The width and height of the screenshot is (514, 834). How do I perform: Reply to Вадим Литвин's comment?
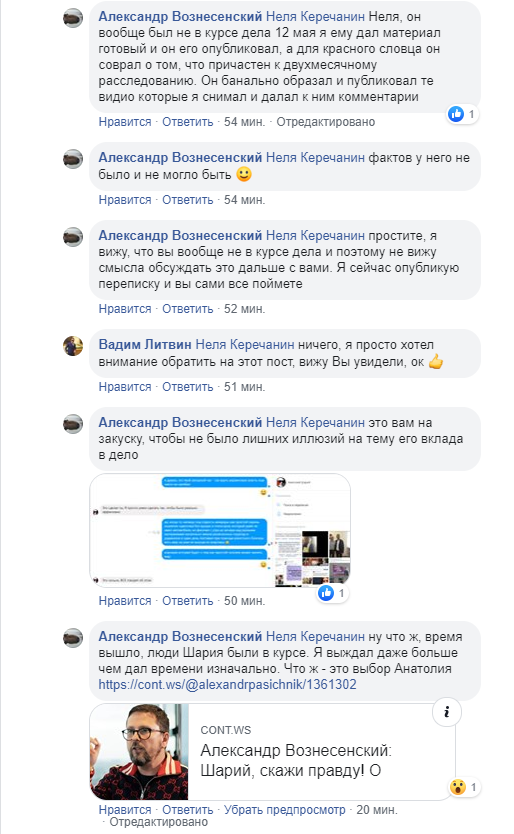(187, 387)
